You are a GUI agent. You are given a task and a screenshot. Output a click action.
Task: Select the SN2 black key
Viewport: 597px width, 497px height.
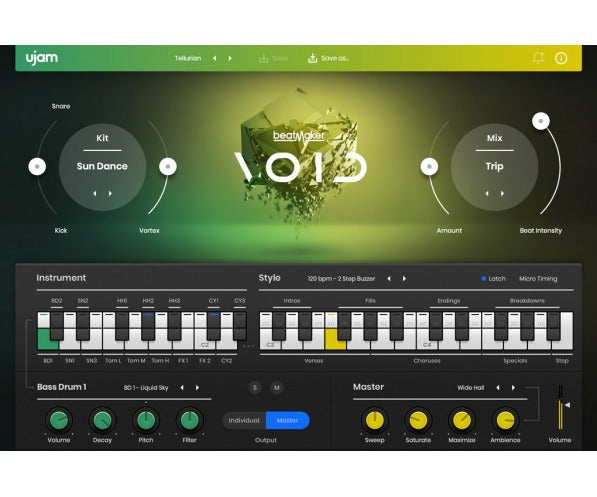pyautogui.click(x=83, y=326)
